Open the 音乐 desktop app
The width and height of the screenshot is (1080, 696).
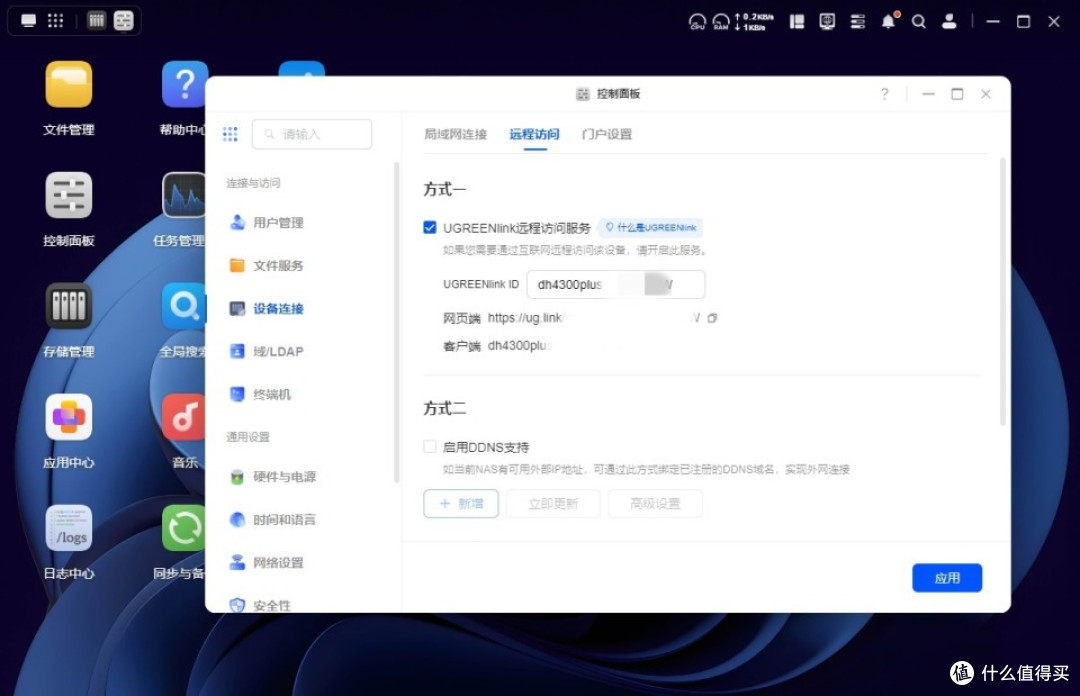[184, 417]
